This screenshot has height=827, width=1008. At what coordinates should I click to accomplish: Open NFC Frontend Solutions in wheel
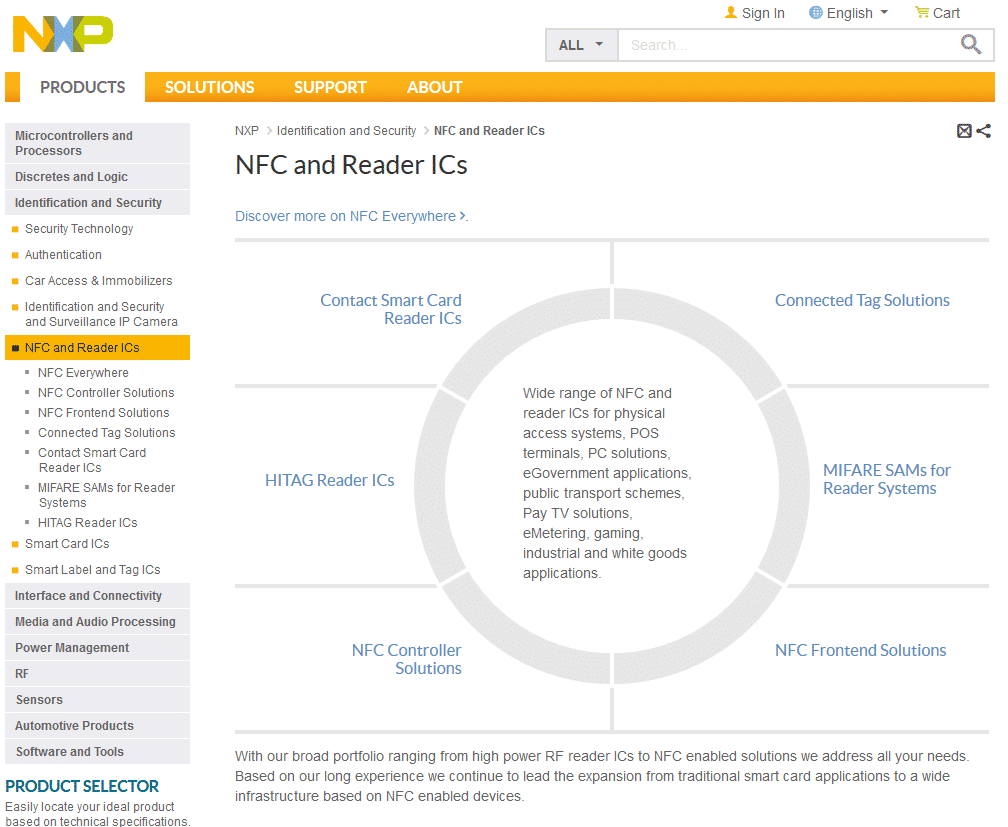point(860,650)
